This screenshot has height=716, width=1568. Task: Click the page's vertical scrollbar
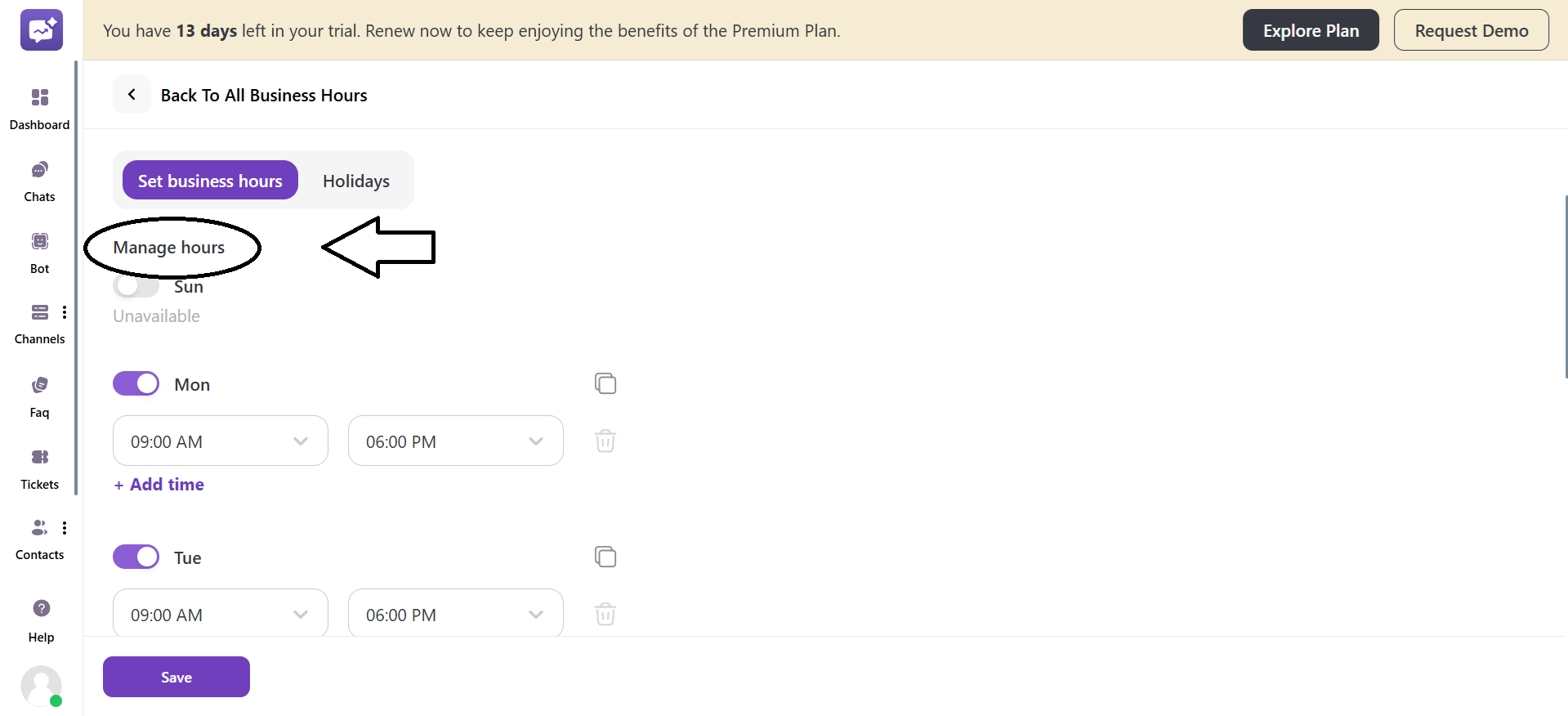tap(1565, 286)
